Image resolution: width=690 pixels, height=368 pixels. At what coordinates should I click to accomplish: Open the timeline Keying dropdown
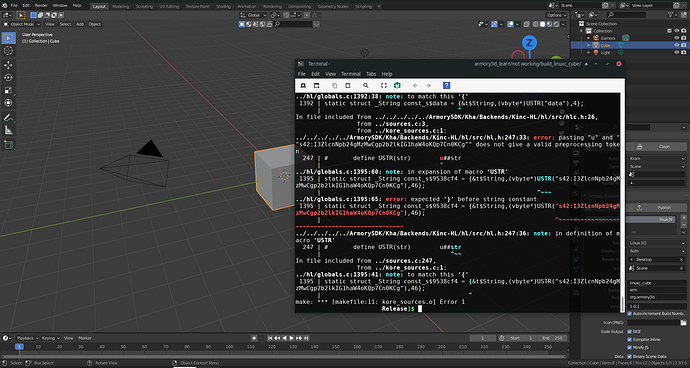(51, 338)
